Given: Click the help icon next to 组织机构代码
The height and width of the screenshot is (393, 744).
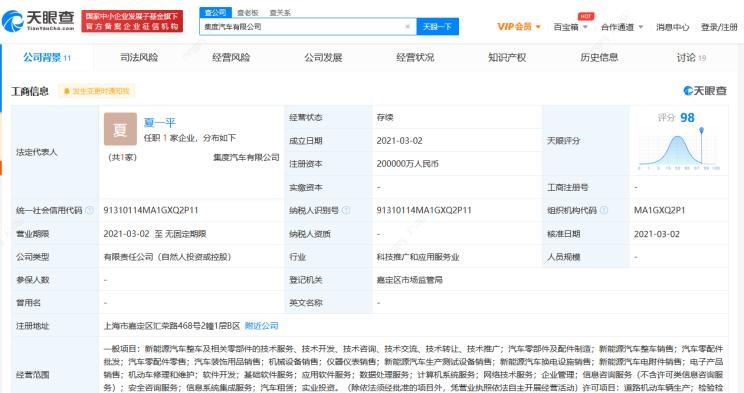Looking at the screenshot, I should 604,210.
